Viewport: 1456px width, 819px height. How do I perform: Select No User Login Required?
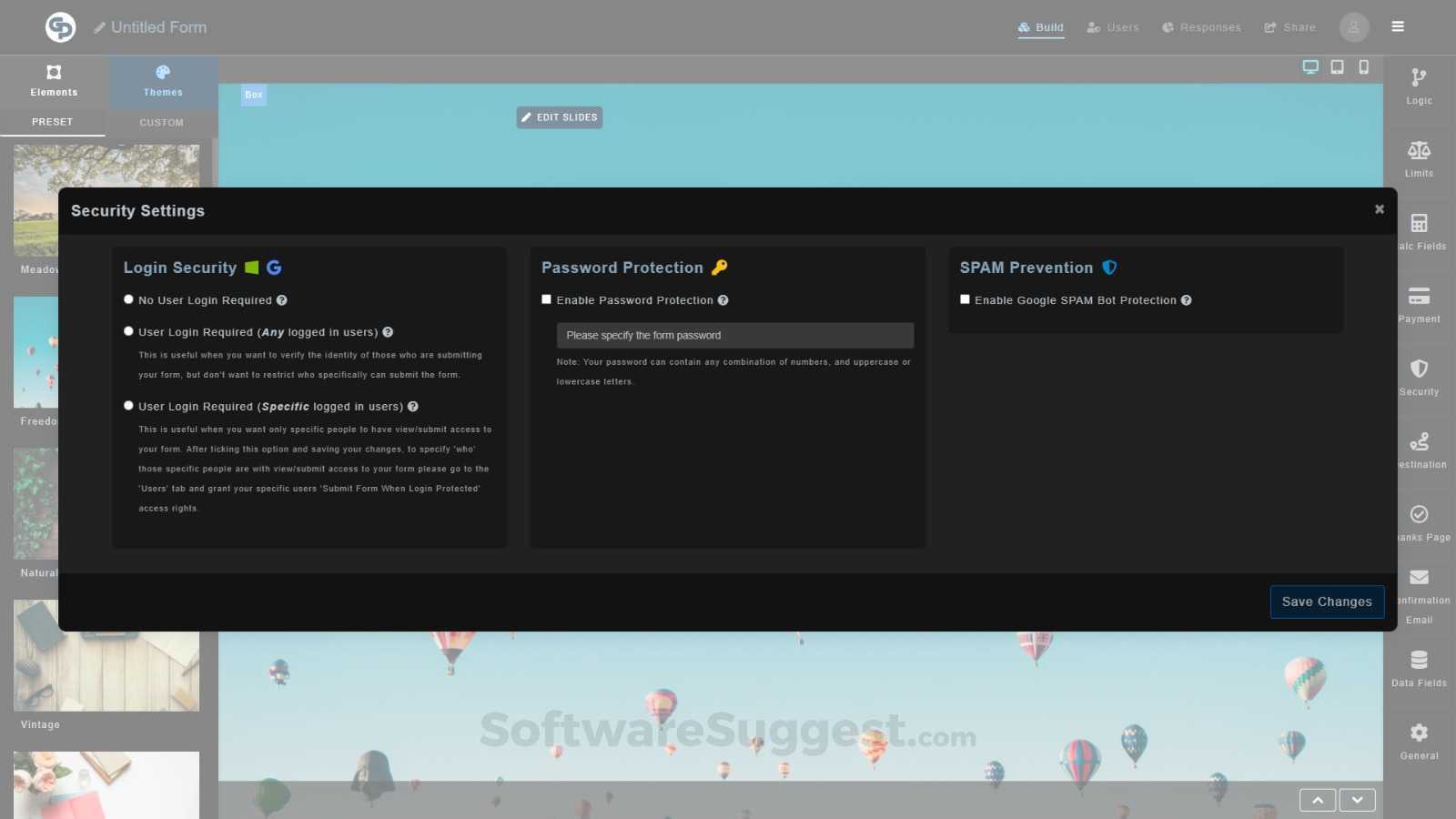point(128,298)
